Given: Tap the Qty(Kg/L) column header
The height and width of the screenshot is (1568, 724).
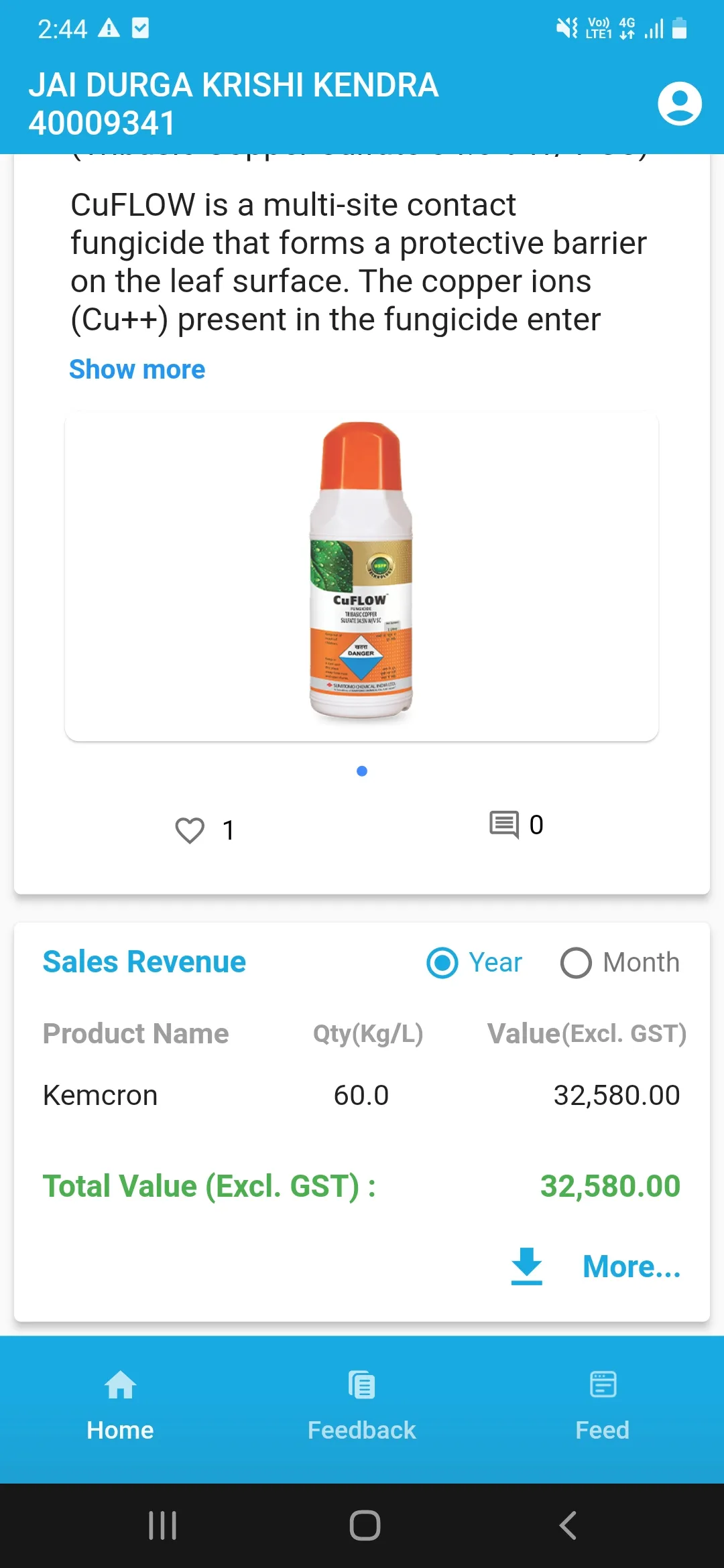Looking at the screenshot, I should [x=368, y=1034].
